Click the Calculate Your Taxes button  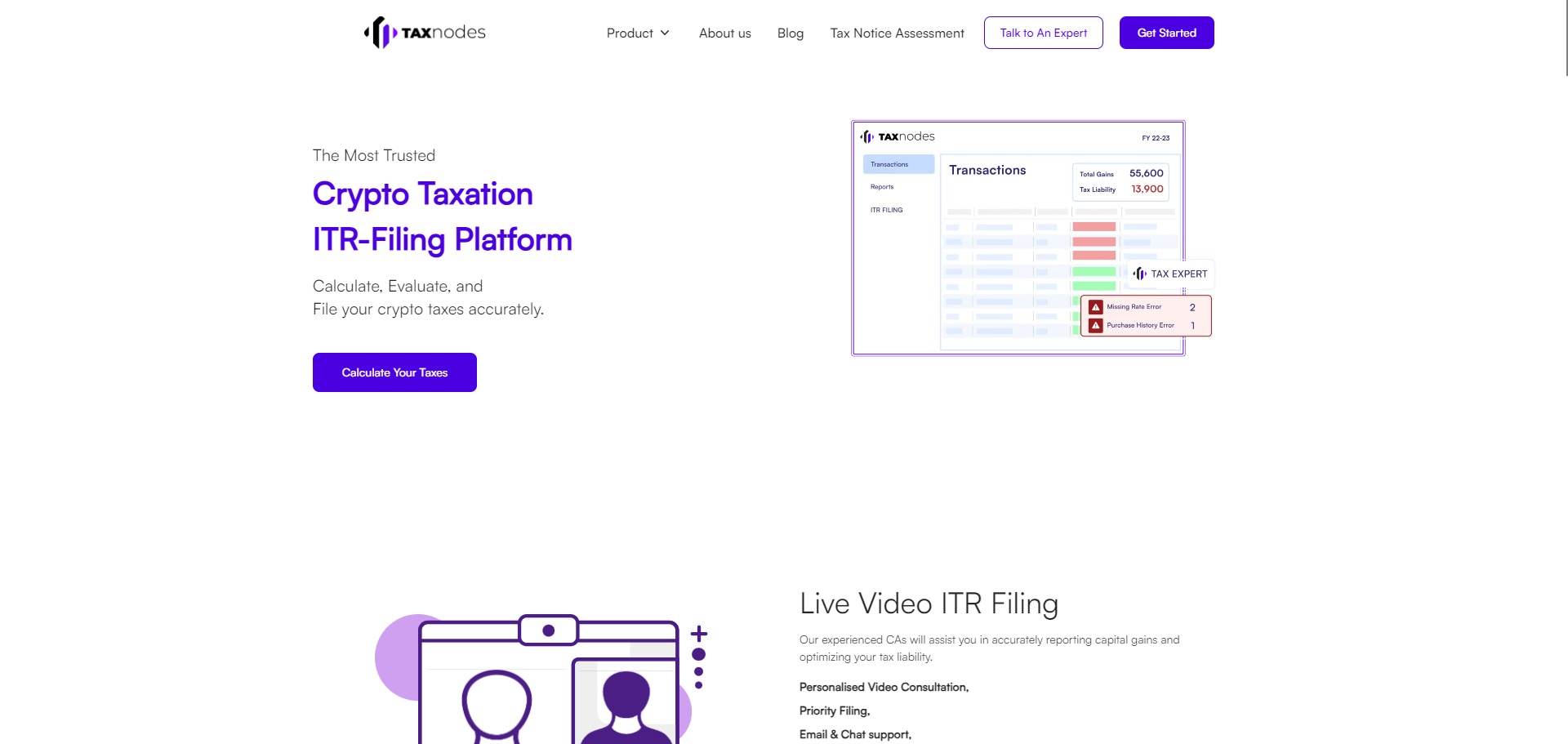click(x=394, y=372)
